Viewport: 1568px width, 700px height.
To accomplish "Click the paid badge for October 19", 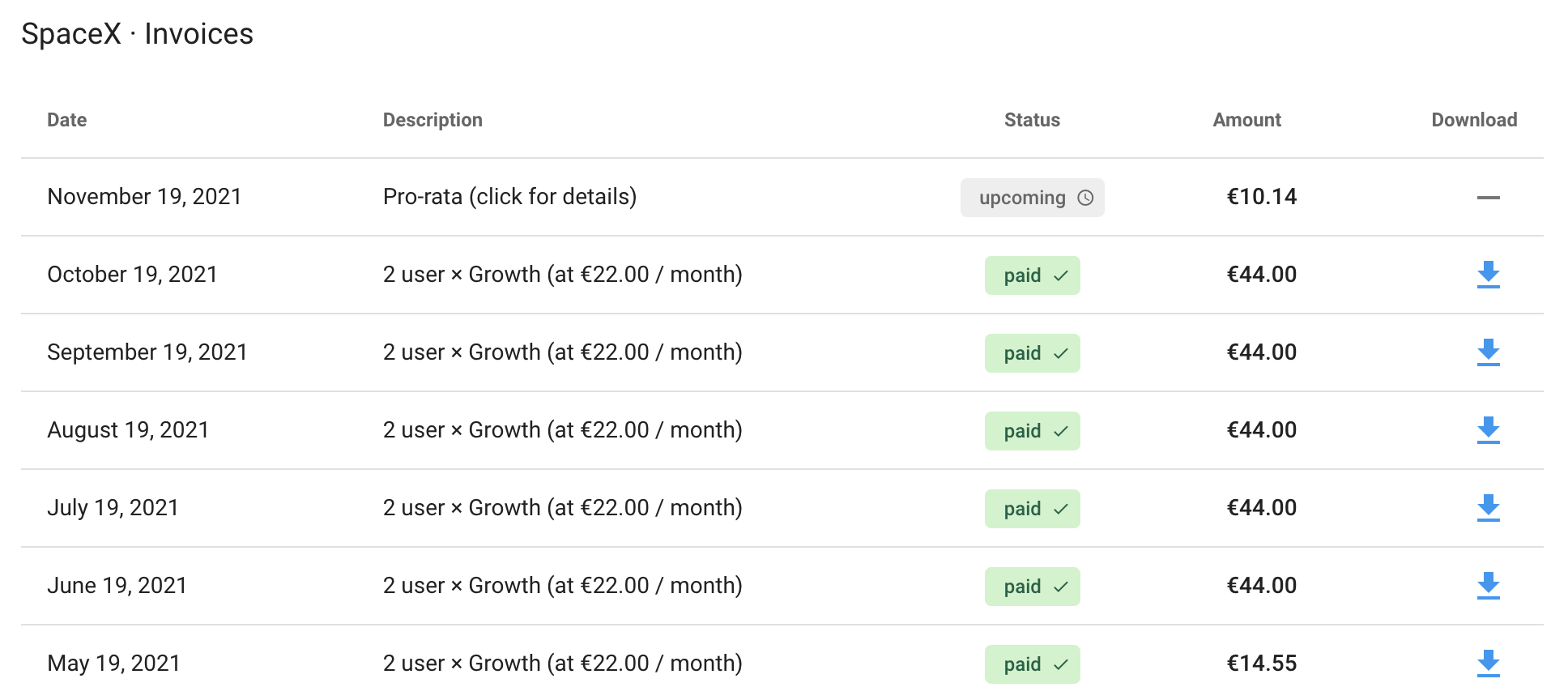I will pyautogui.click(x=1032, y=275).
